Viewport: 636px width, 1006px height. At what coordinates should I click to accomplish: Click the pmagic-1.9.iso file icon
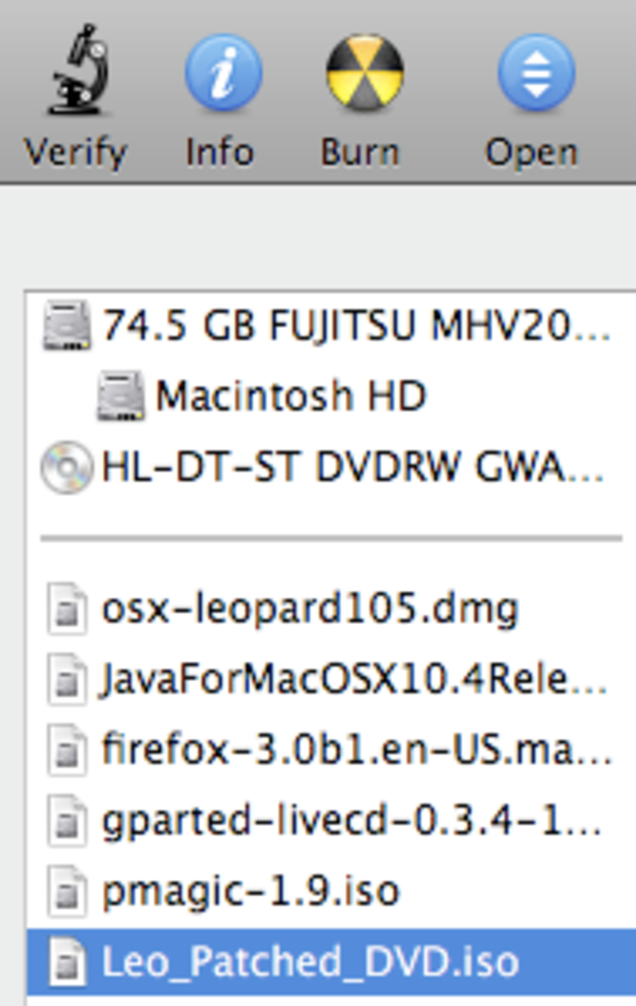68,891
